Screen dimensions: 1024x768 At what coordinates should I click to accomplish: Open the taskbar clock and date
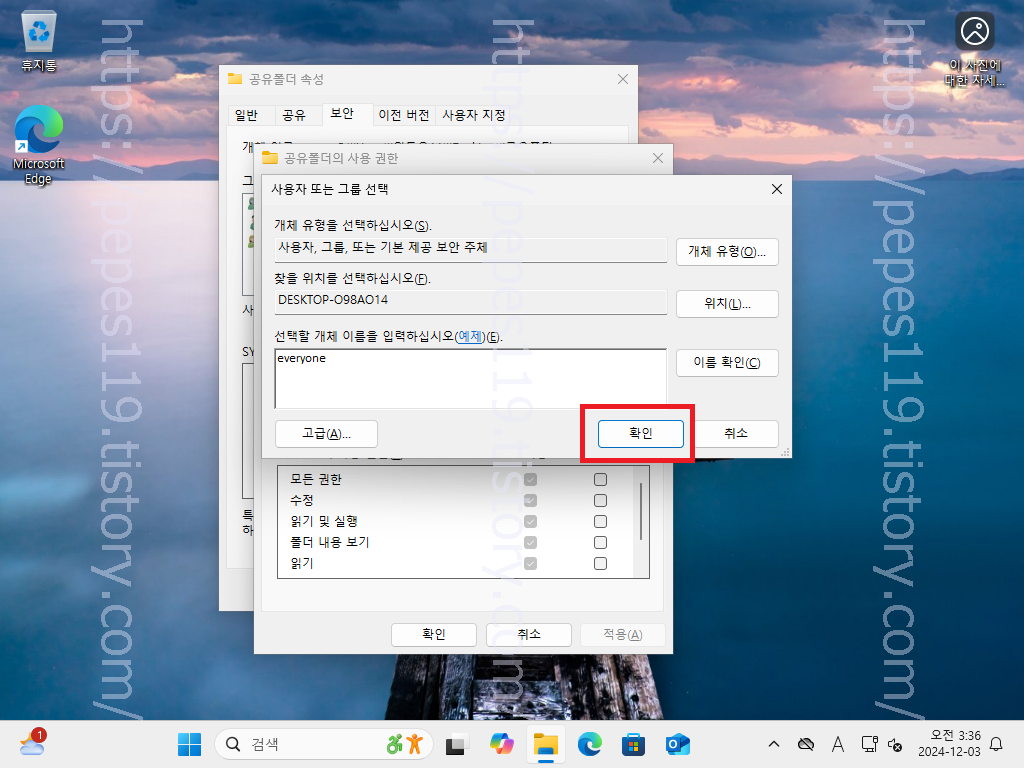(949, 744)
